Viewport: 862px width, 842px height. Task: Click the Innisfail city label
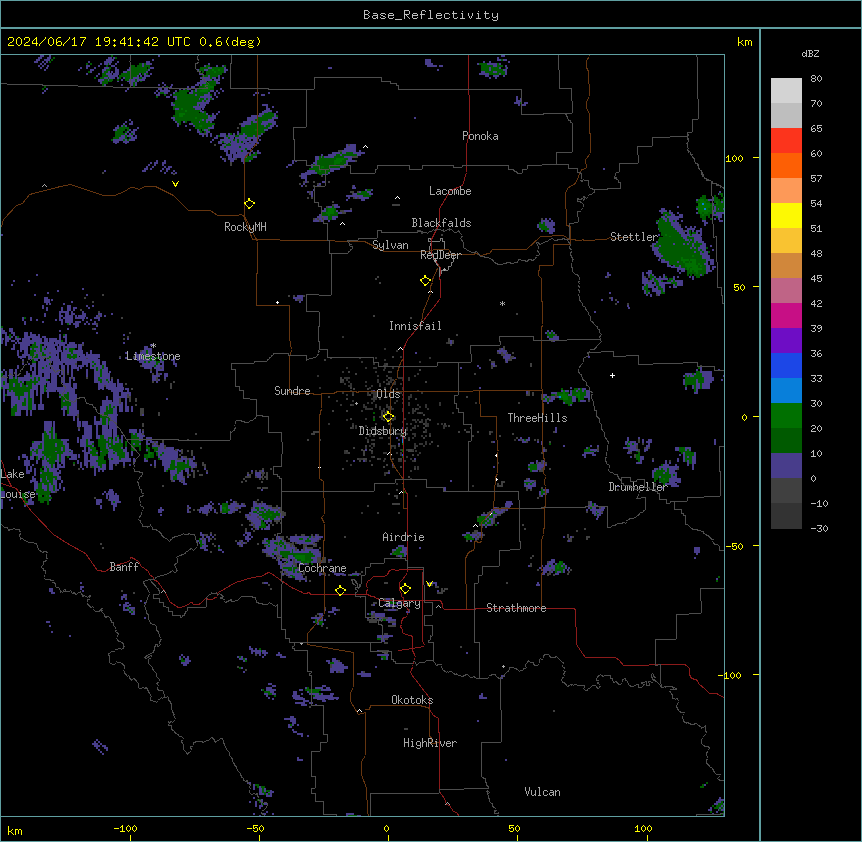coord(415,326)
